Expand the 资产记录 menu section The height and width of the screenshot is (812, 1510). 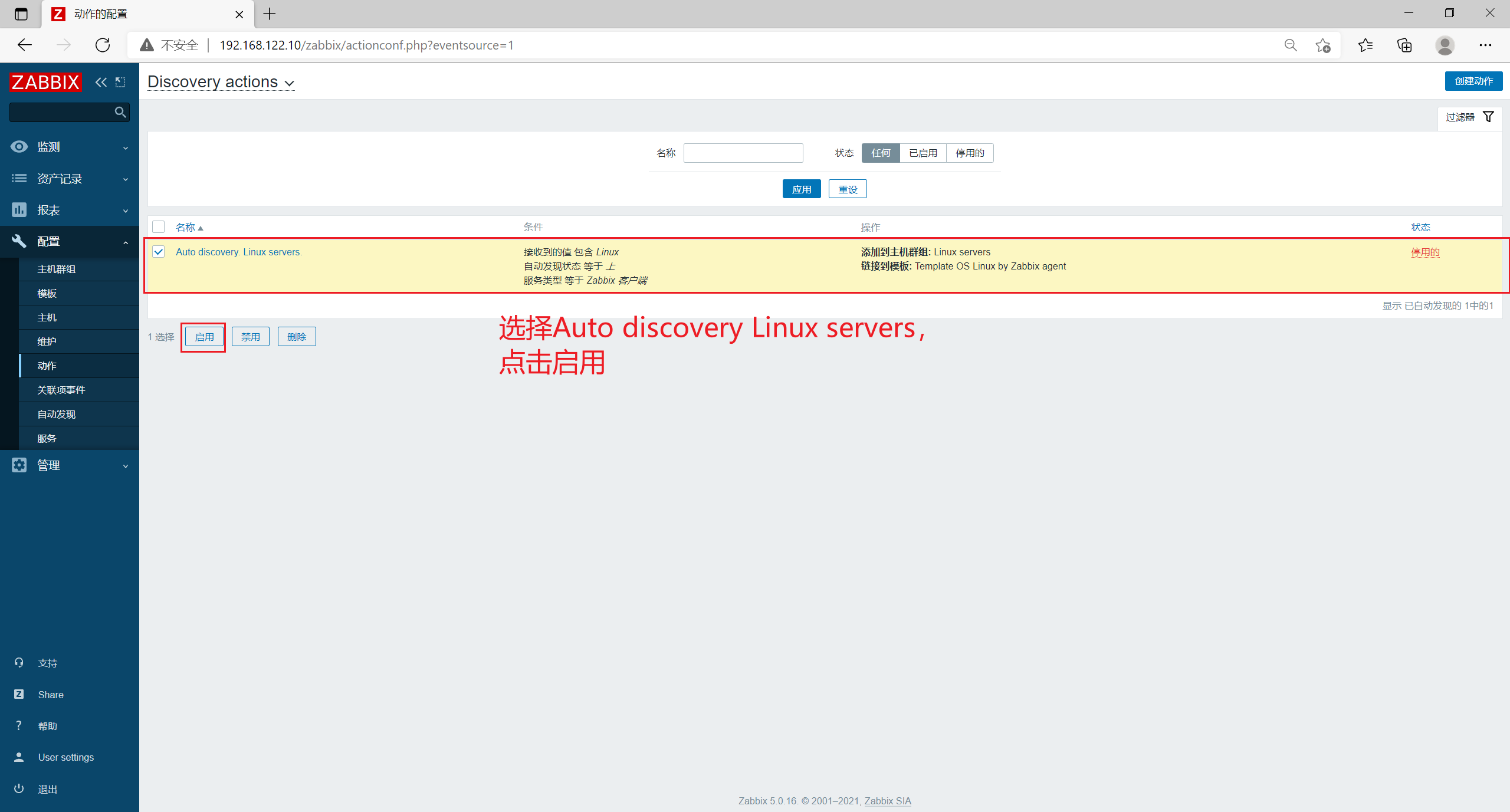[126, 179]
